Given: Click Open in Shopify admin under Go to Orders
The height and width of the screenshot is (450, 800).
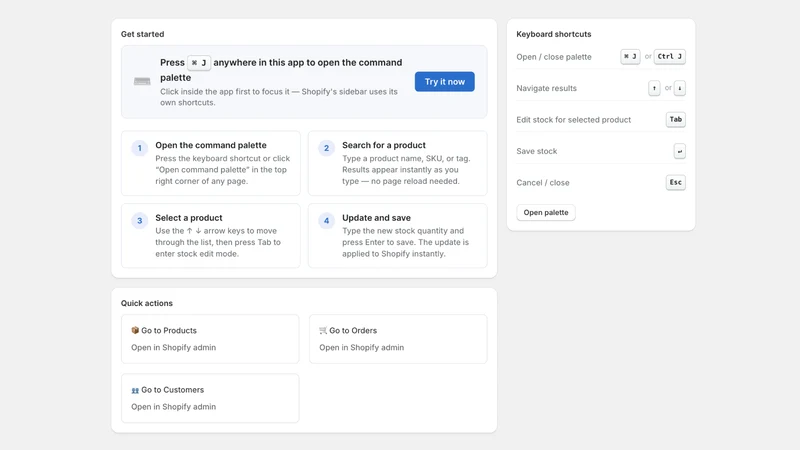Looking at the screenshot, I should tap(362, 347).
